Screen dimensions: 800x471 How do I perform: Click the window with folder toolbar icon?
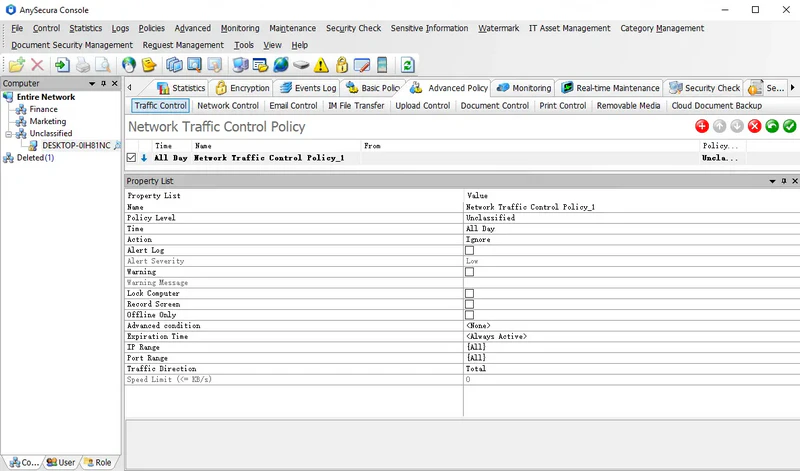pyautogui.click(x=260, y=65)
